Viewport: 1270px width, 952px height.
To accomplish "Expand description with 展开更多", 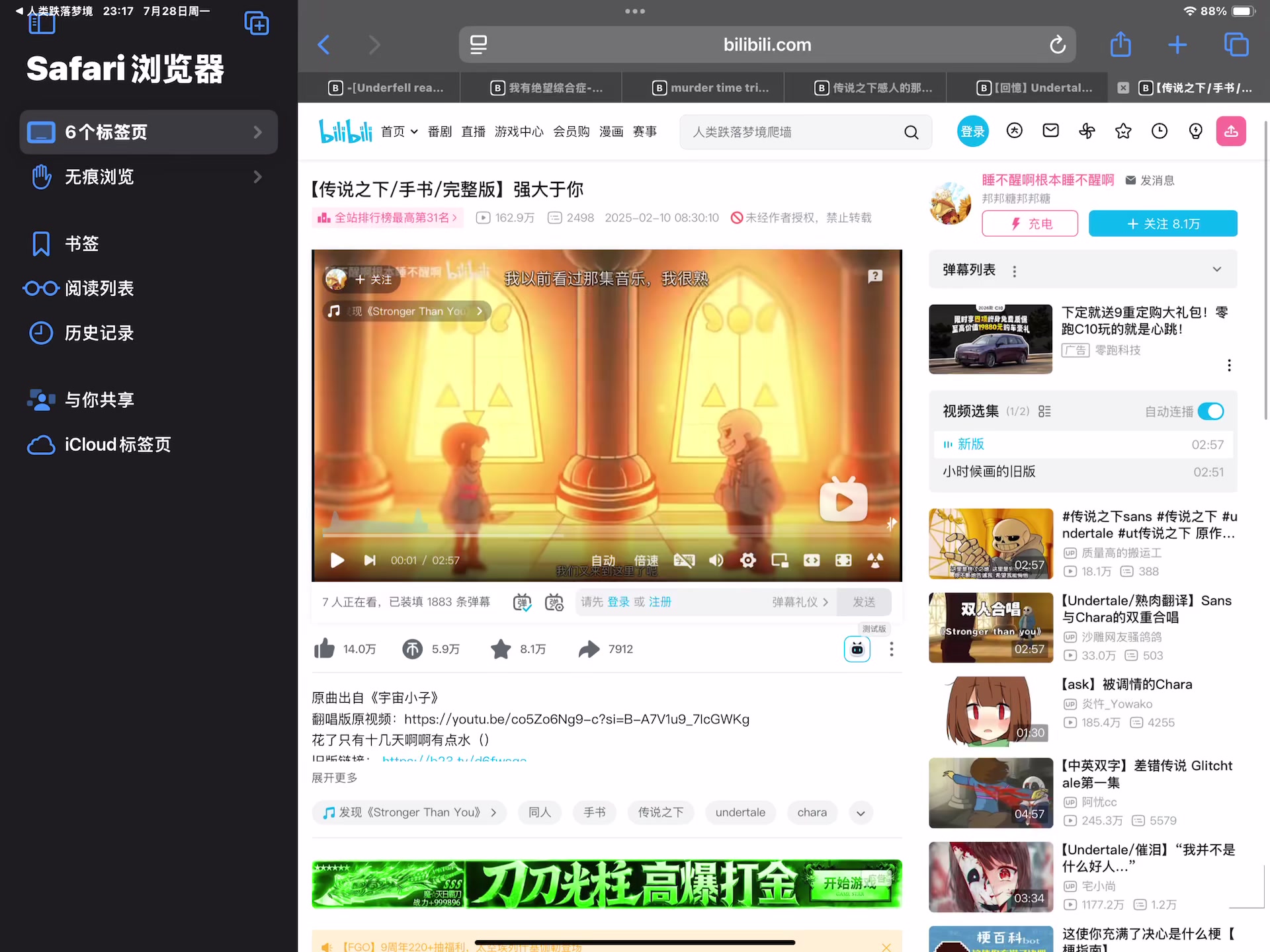I will tap(335, 777).
